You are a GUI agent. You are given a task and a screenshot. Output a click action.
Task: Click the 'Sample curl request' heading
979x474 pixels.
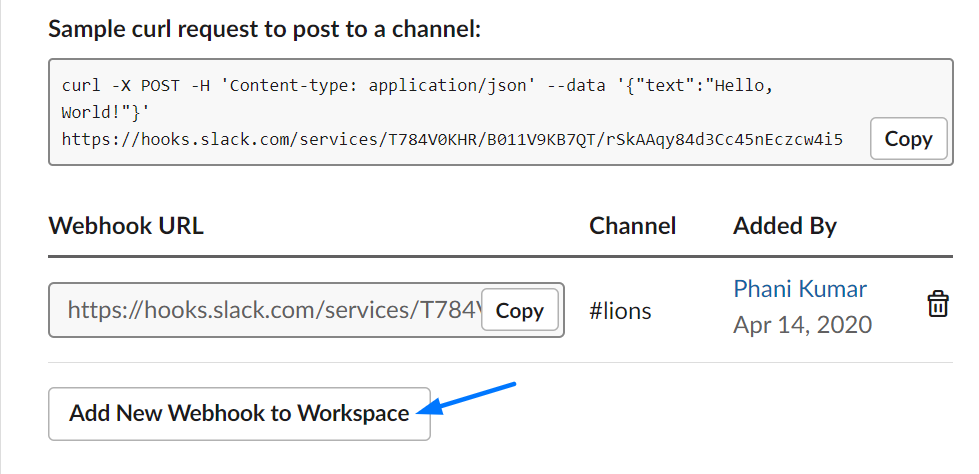click(x=265, y=29)
